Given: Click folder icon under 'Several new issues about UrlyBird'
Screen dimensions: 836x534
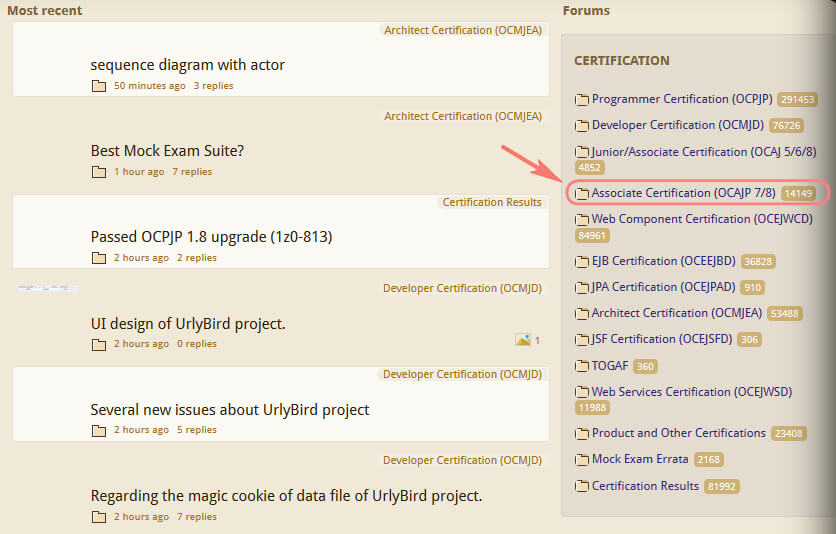Looking at the screenshot, I should [99, 430].
